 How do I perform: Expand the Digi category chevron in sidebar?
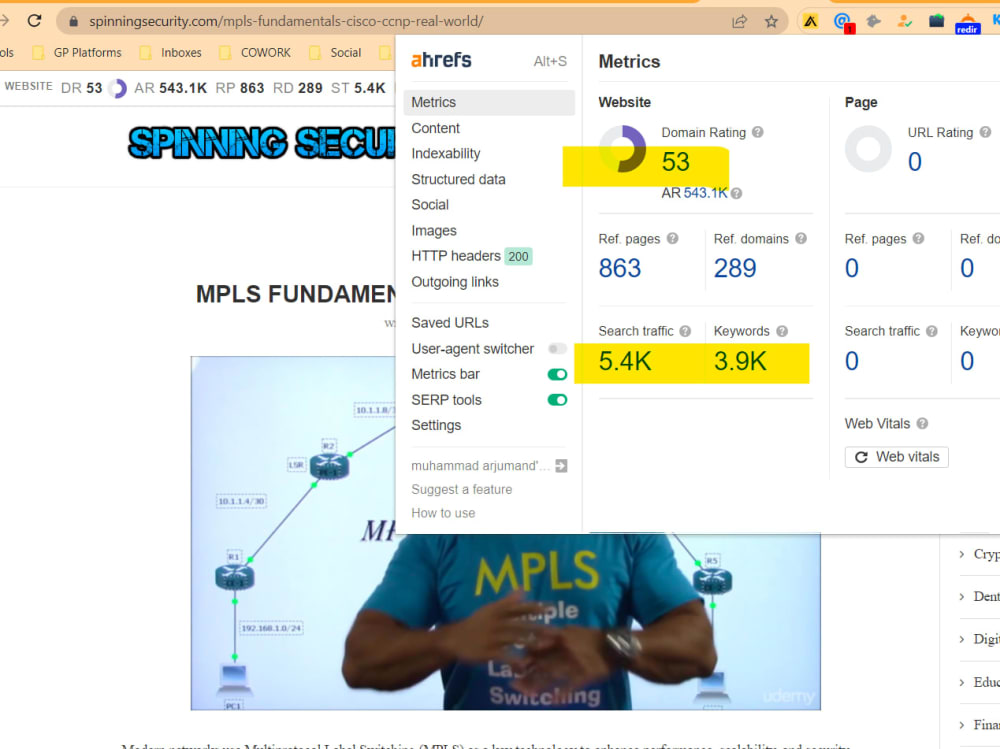pos(962,639)
